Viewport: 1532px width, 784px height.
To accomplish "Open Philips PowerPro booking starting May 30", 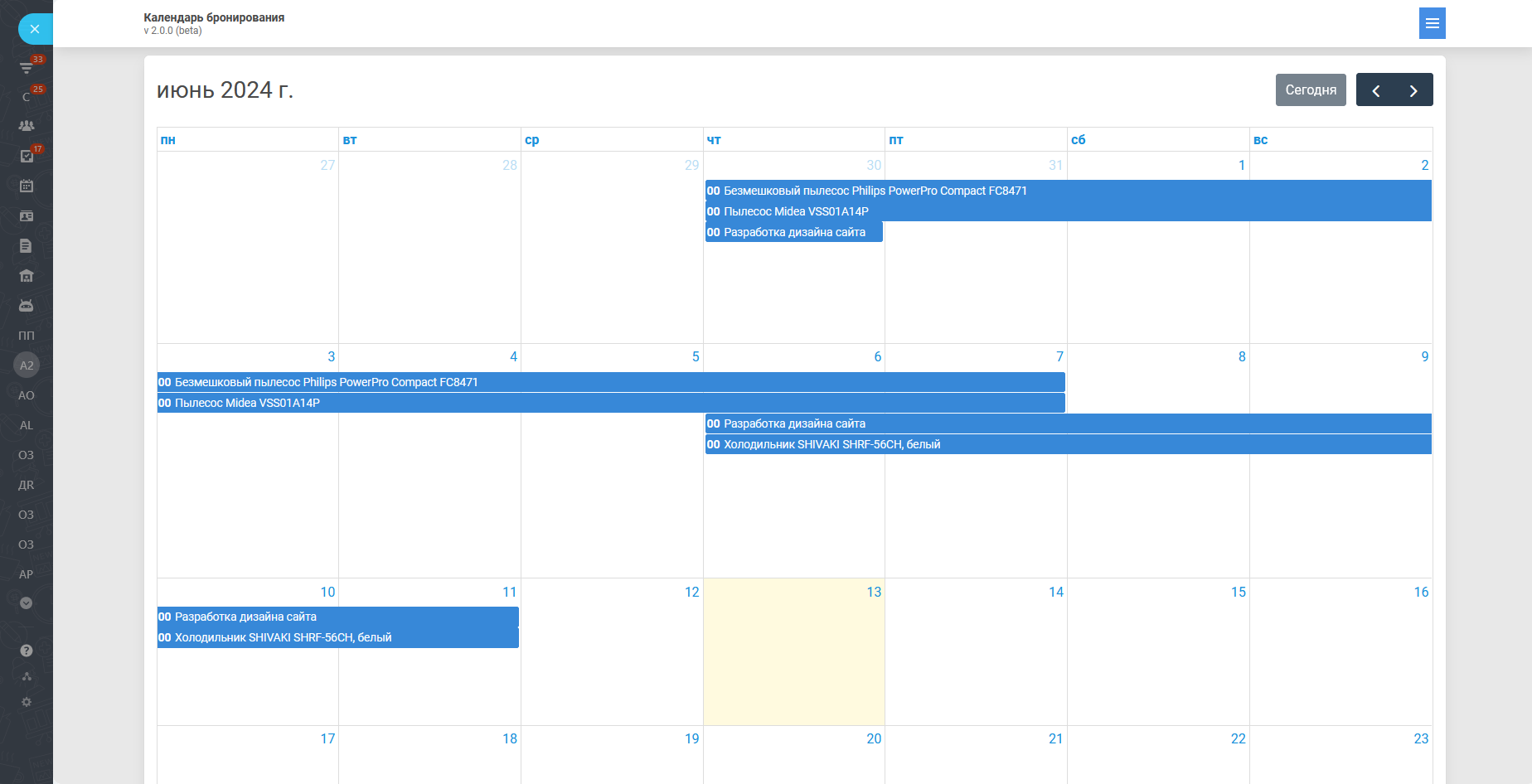I will tap(1069, 191).
